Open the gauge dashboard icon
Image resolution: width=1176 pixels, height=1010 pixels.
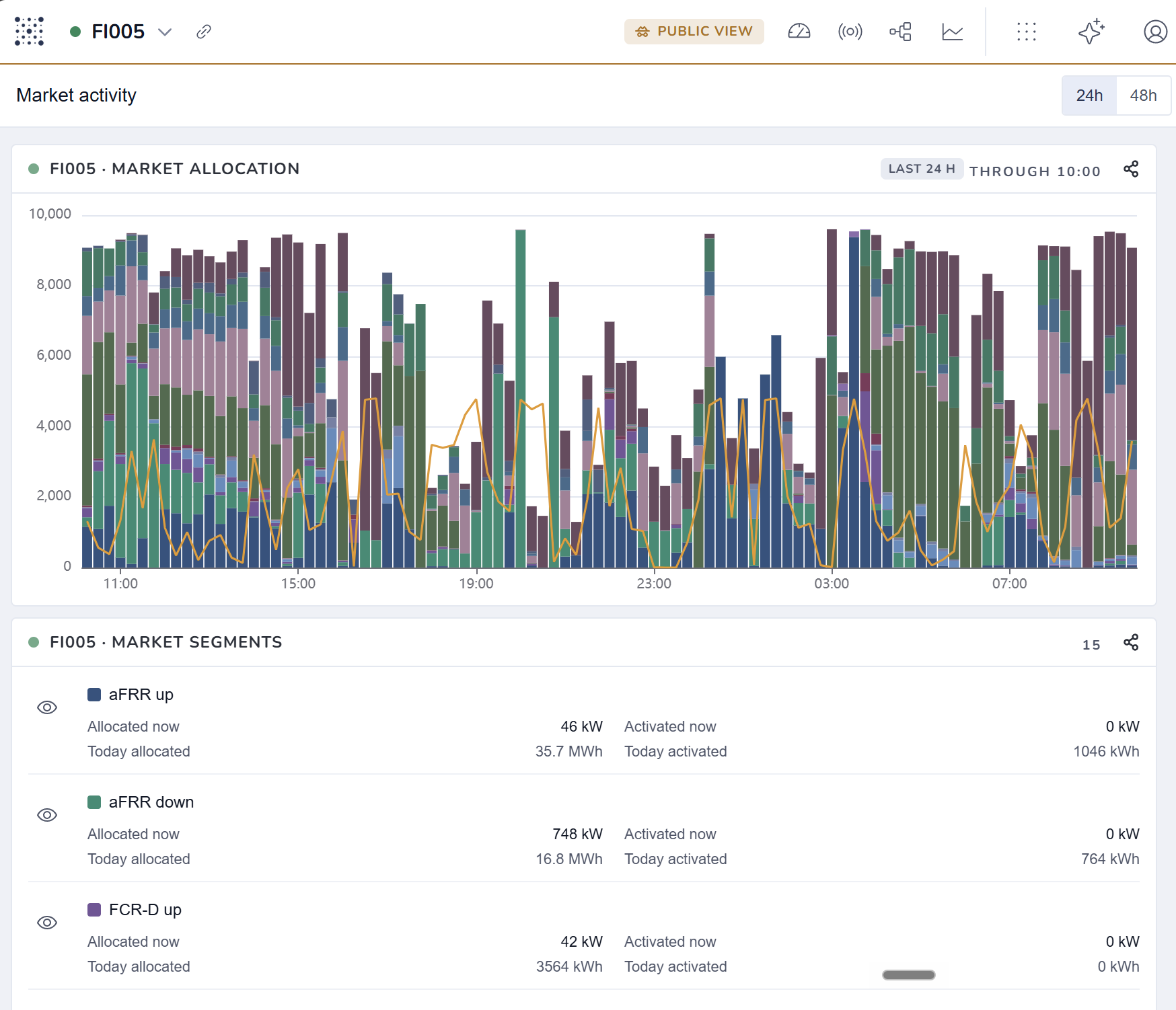pos(799,32)
